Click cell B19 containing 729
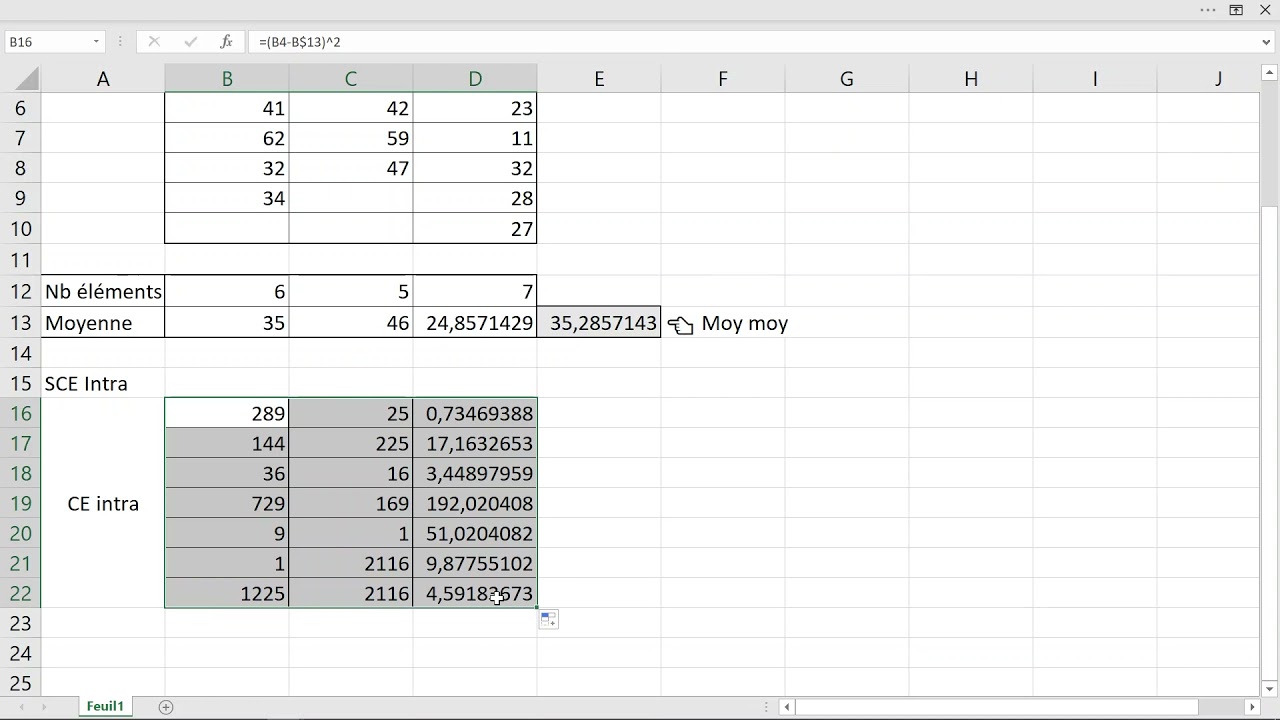The width and height of the screenshot is (1280, 720). [227, 503]
